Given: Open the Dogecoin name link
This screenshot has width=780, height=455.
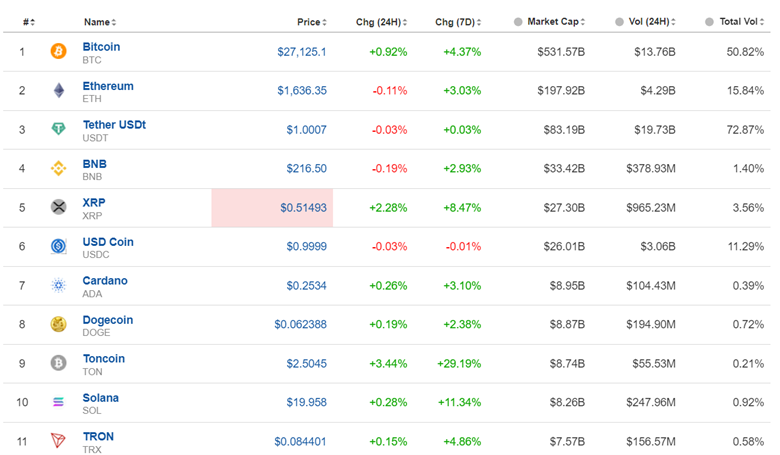Looking at the screenshot, I should (108, 320).
